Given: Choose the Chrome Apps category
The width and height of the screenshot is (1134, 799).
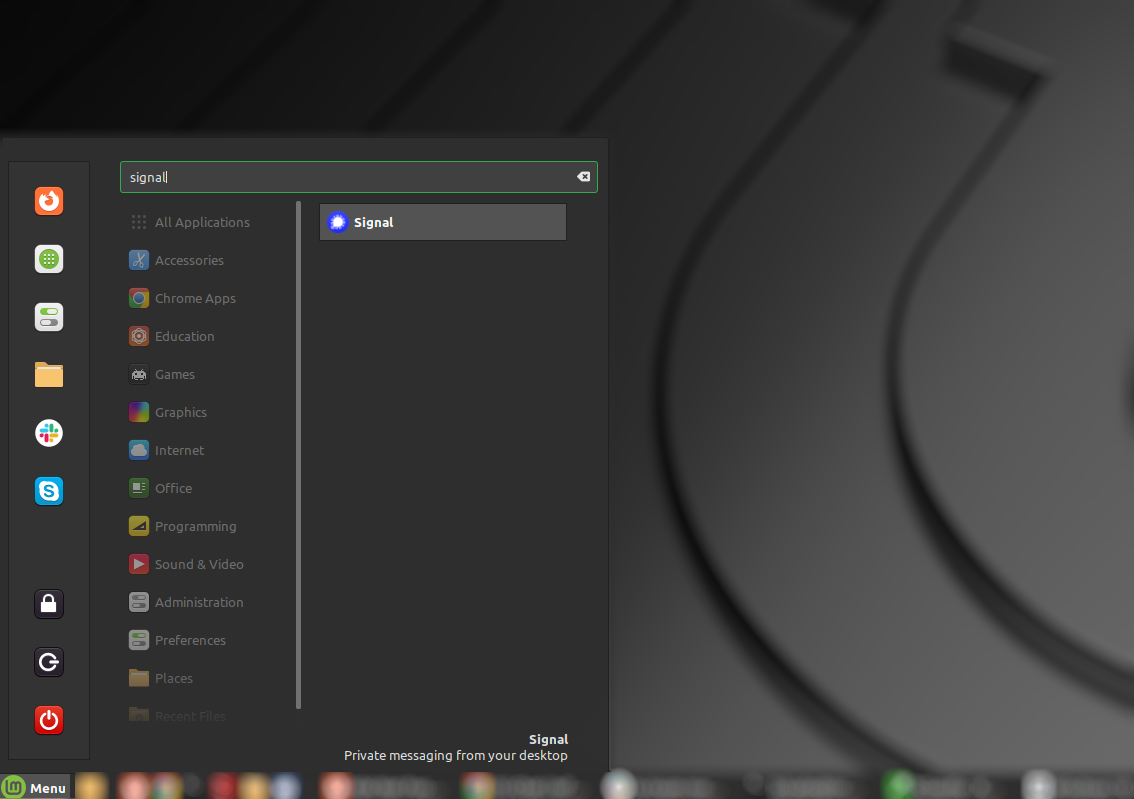Looking at the screenshot, I should point(194,298).
